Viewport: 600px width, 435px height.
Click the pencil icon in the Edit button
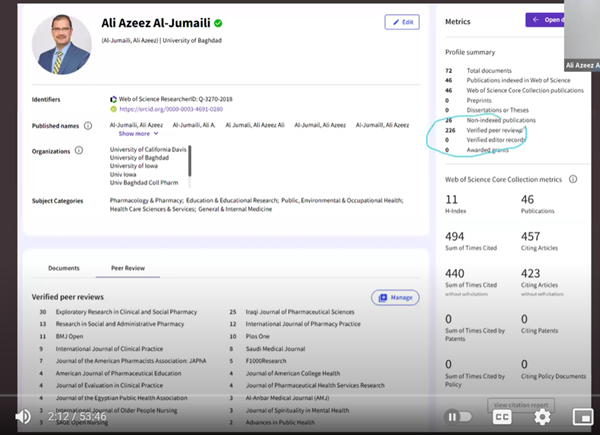396,22
